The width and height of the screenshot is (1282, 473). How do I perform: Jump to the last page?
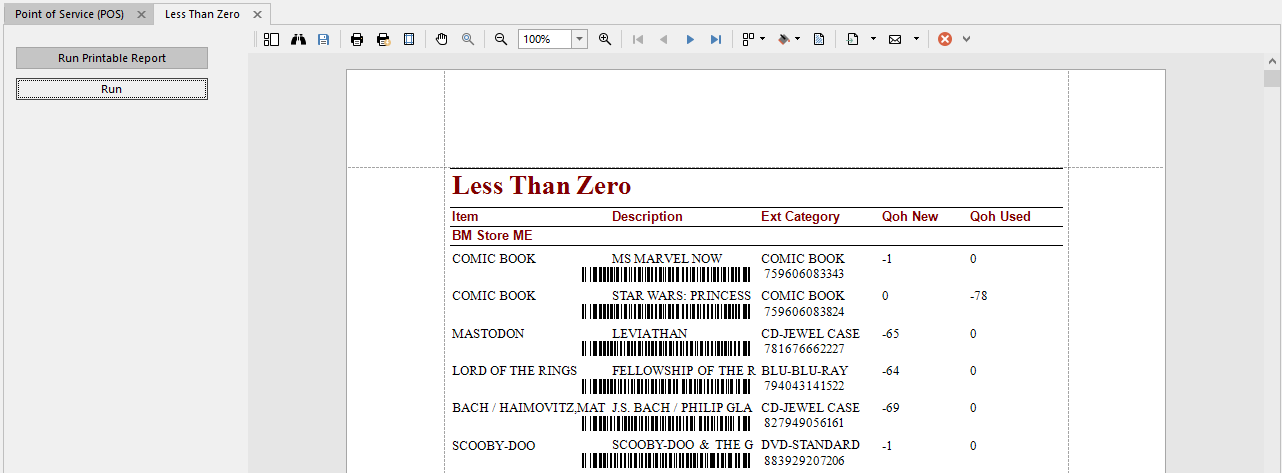716,39
